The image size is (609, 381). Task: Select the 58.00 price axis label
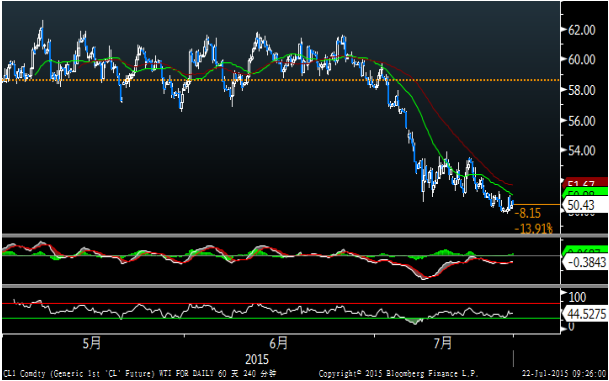(x=581, y=90)
